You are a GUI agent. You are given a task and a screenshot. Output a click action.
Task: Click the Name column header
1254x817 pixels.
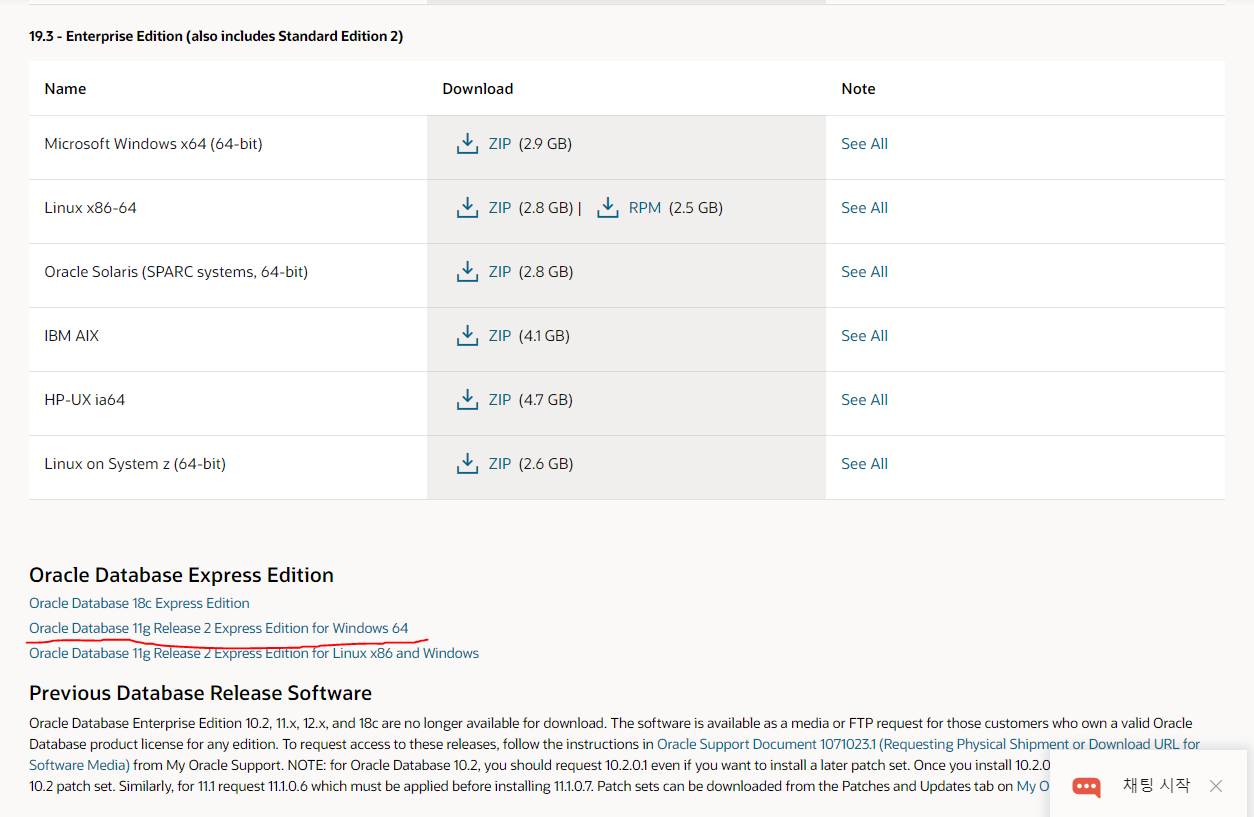coord(65,89)
